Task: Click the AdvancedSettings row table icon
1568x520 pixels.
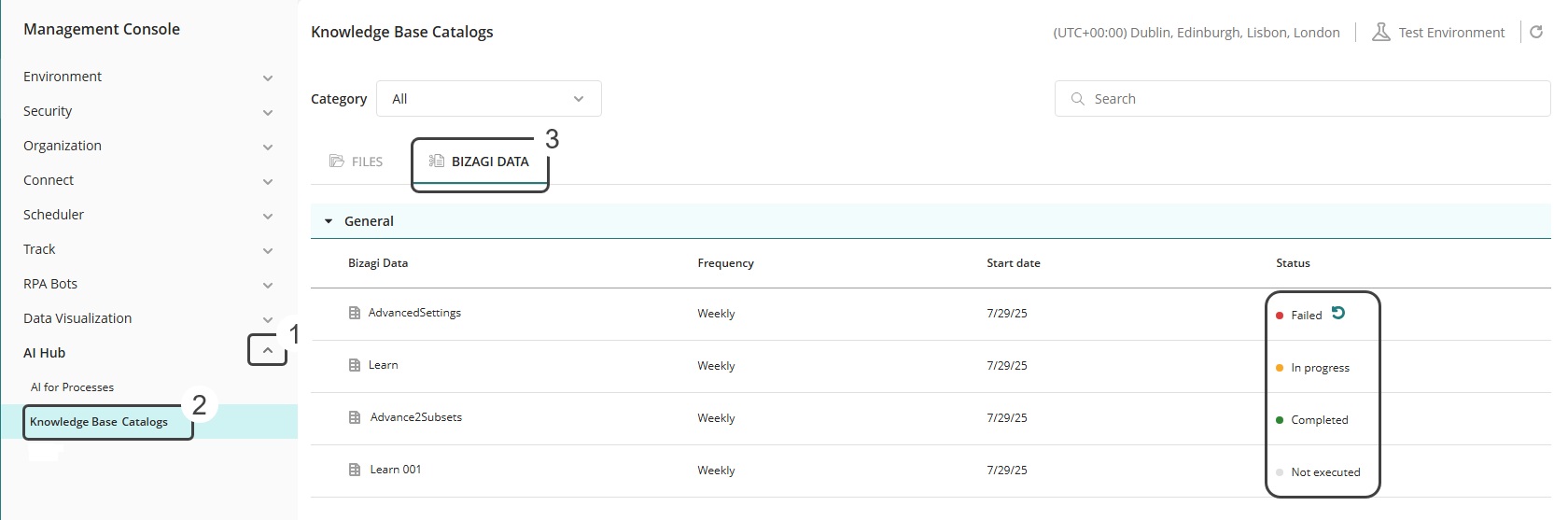Action: 355,314
